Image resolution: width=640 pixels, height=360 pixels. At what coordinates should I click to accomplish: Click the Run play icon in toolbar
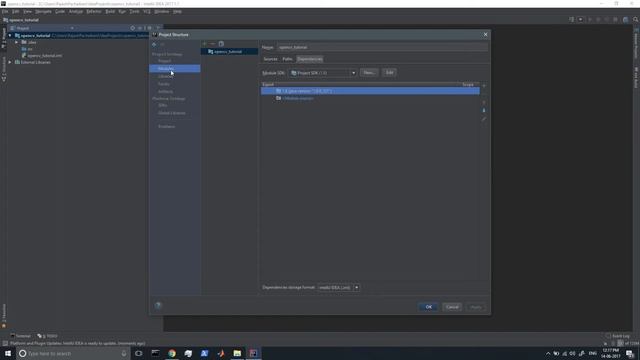[589, 20]
